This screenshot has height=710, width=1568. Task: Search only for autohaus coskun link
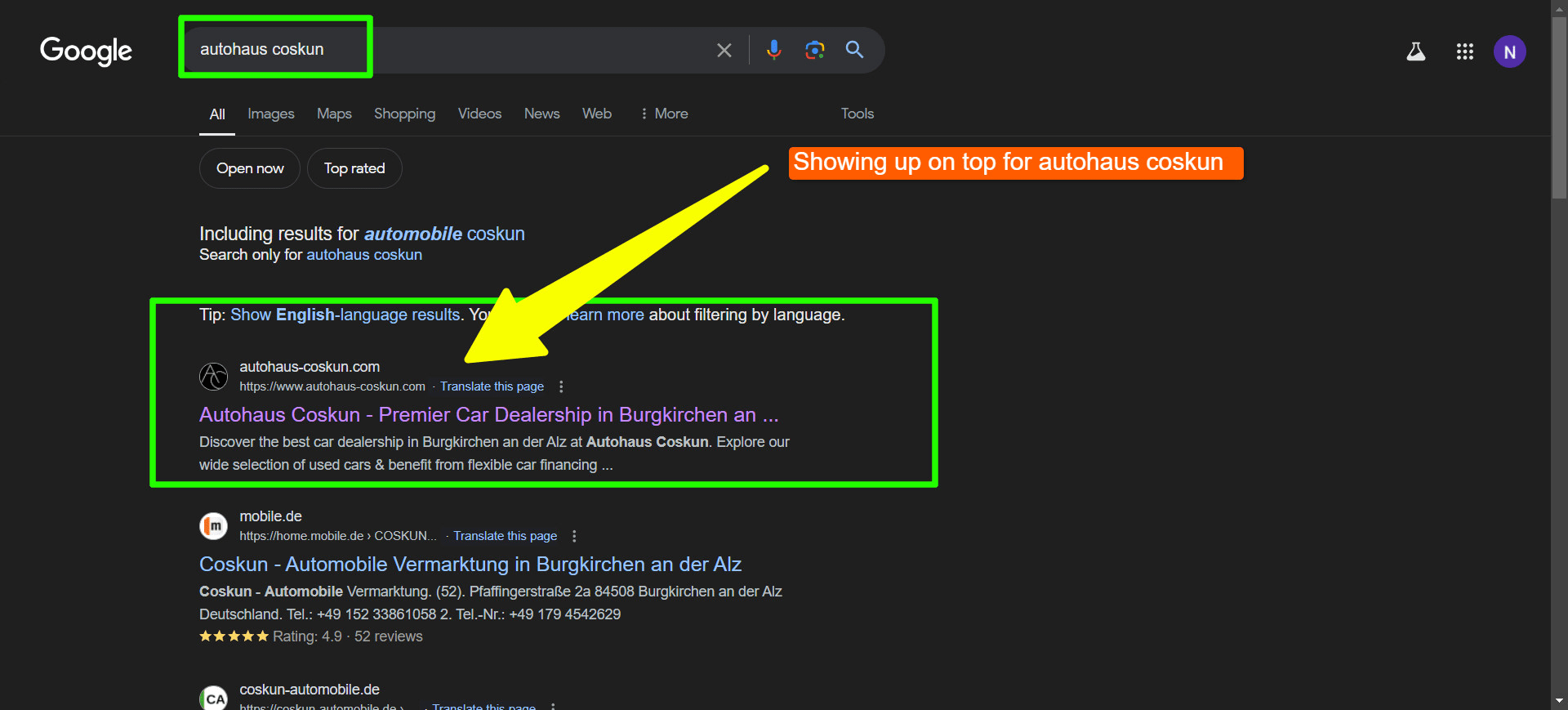tap(364, 255)
